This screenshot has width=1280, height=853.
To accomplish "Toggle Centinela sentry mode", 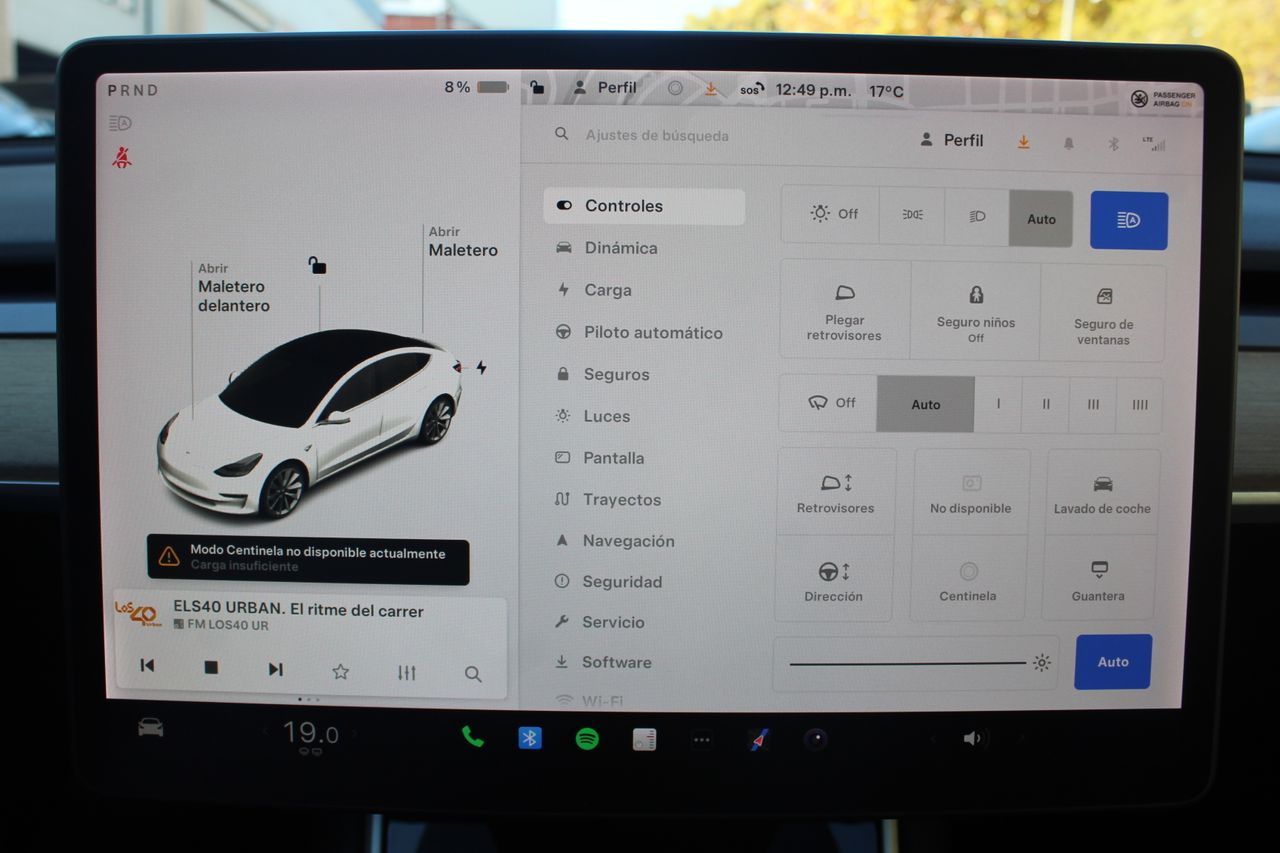I will click(968, 579).
